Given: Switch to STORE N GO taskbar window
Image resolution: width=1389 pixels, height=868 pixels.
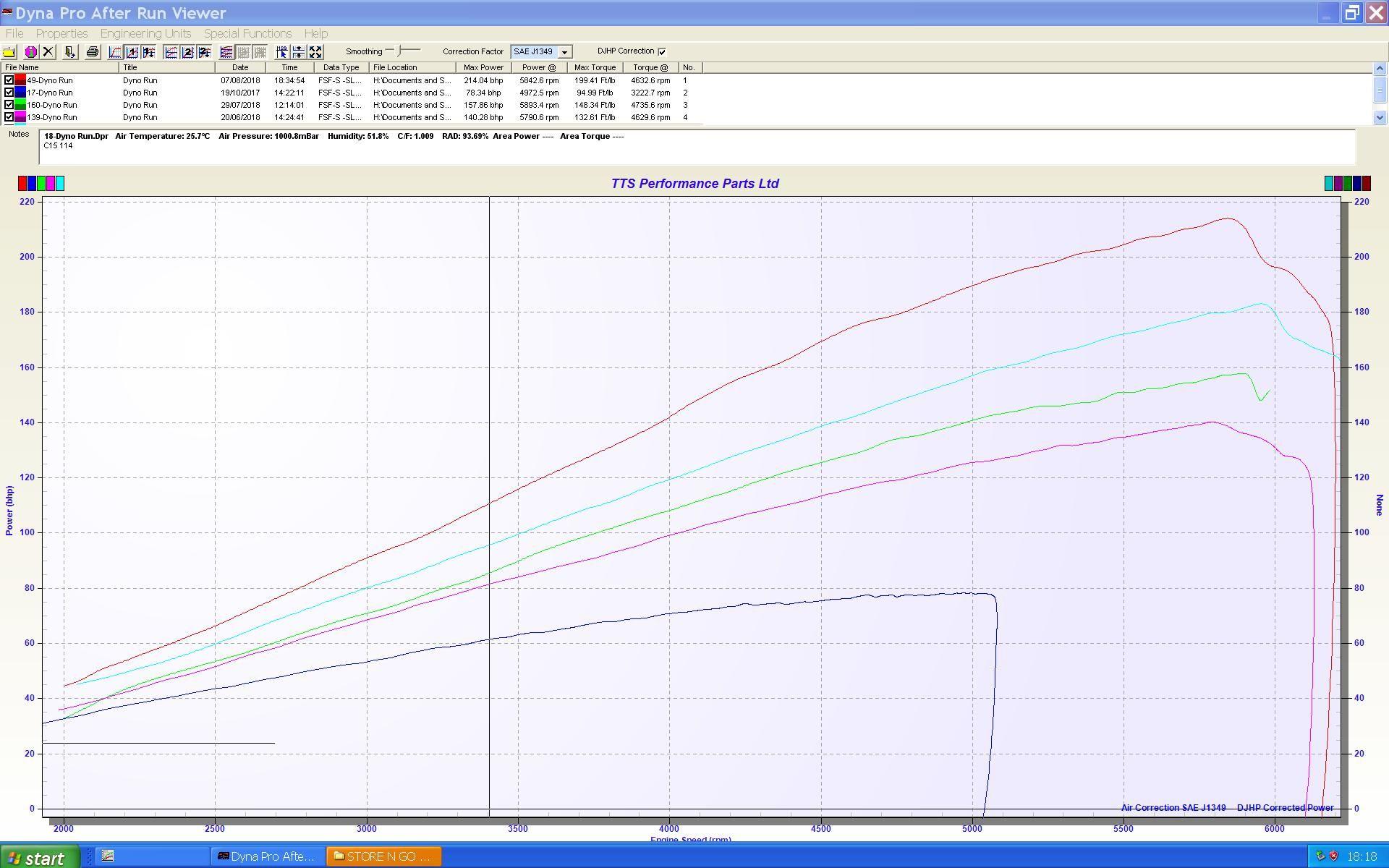Looking at the screenshot, I should pyautogui.click(x=383, y=856).
